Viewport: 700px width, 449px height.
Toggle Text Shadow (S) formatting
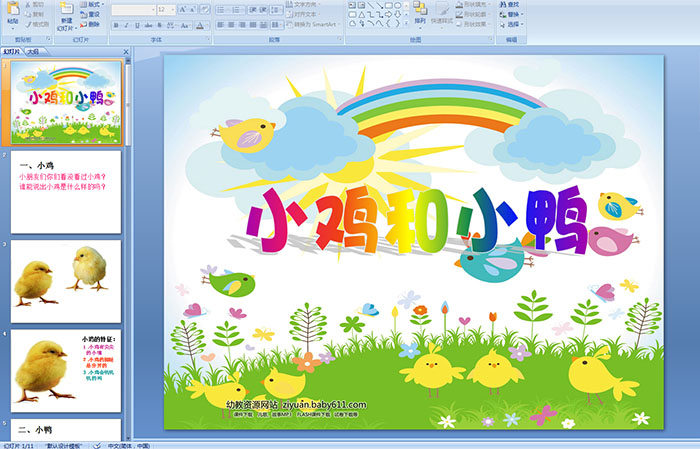[x=159, y=25]
